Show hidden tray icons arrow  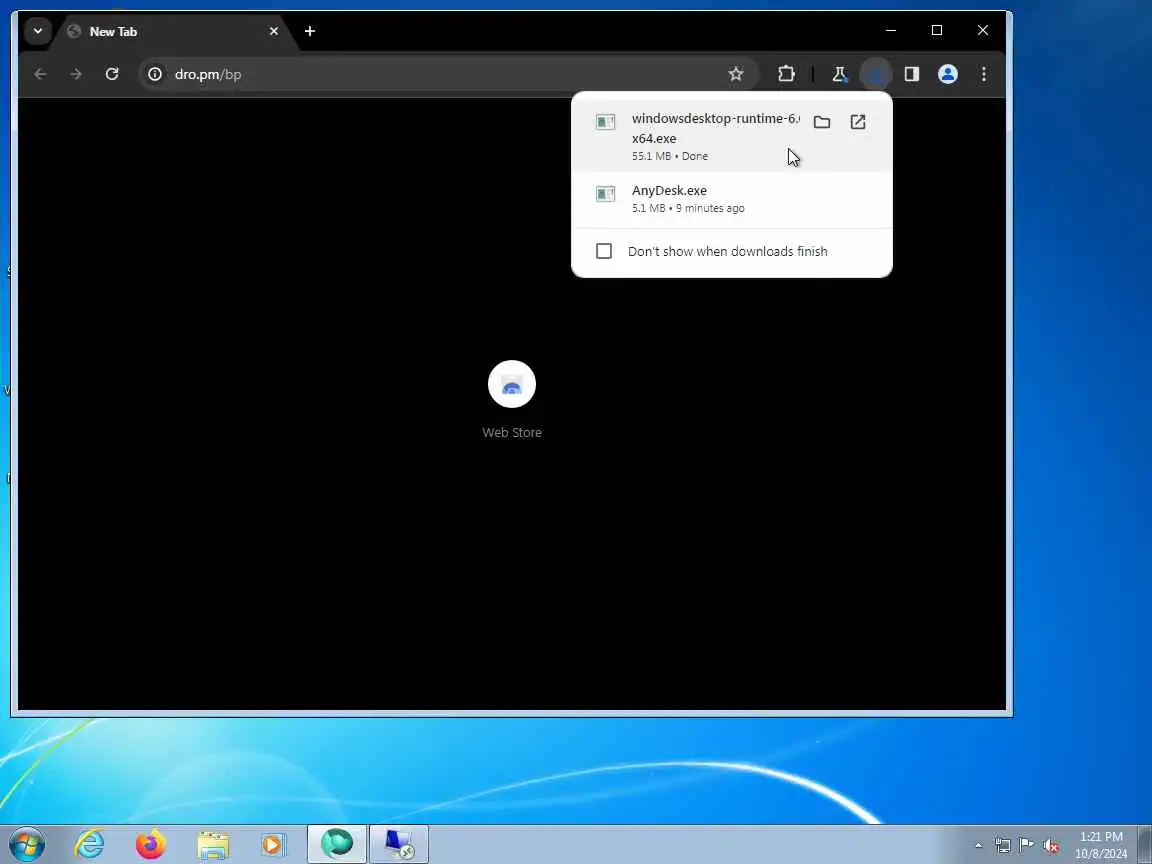click(x=978, y=845)
